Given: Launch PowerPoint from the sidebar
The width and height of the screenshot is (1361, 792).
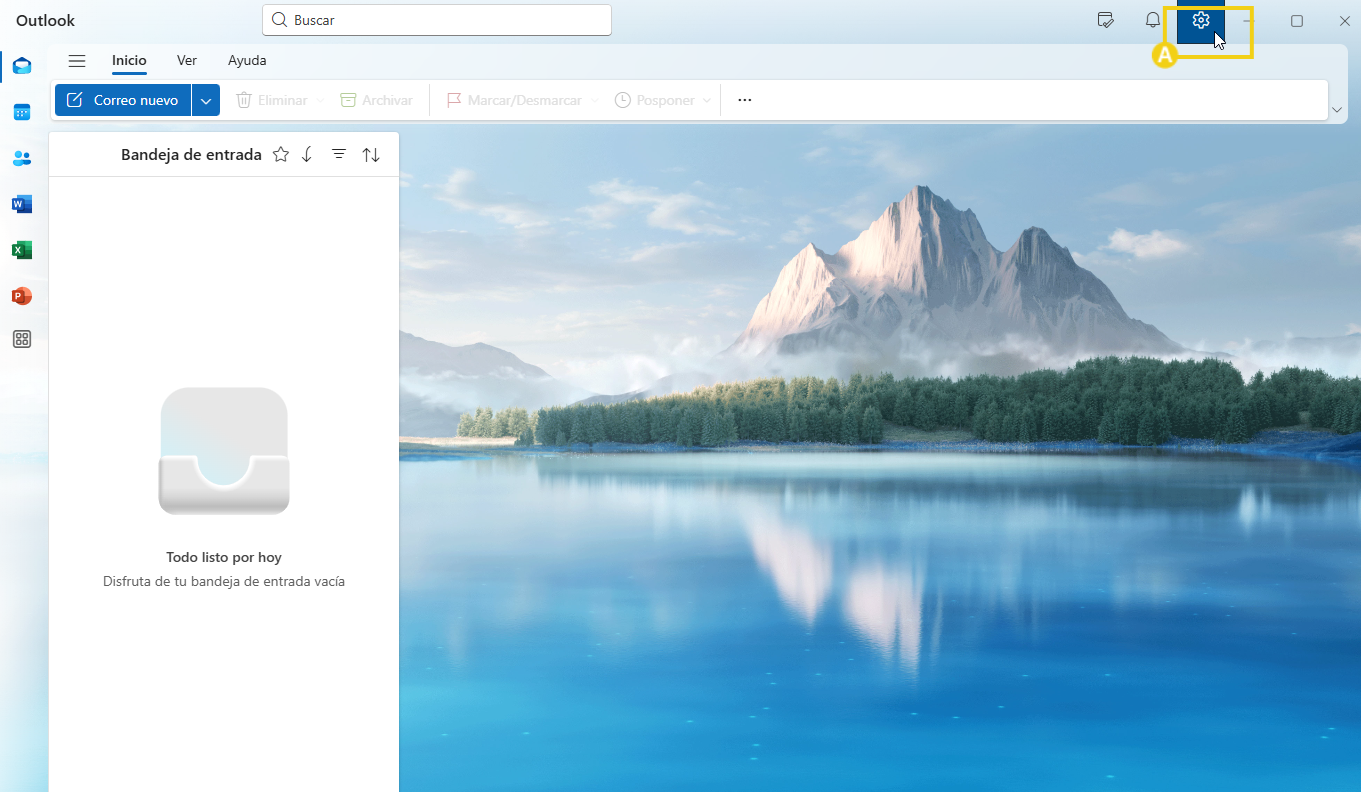Looking at the screenshot, I should point(22,296).
